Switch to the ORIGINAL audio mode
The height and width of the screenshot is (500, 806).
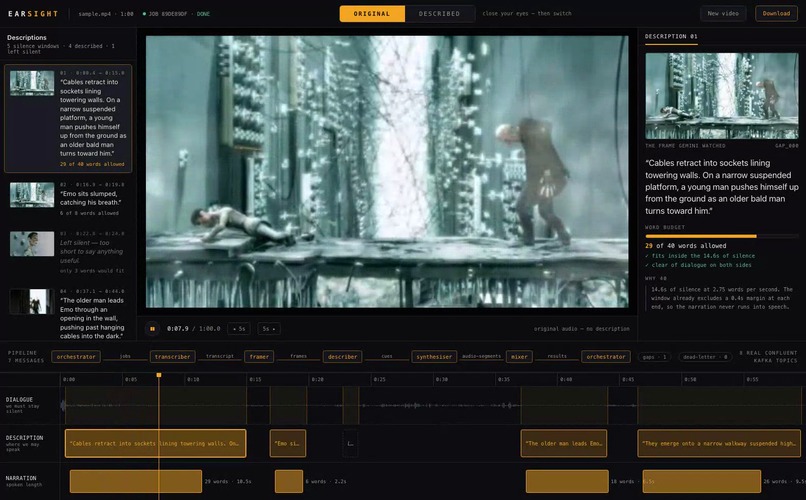[372, 14]
